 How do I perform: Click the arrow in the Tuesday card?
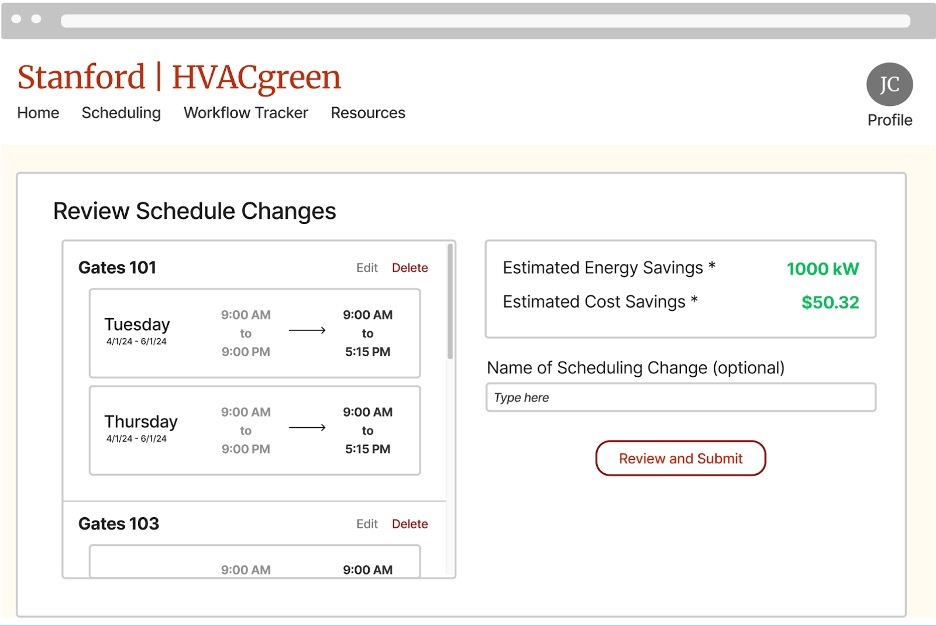coord(307,330)
